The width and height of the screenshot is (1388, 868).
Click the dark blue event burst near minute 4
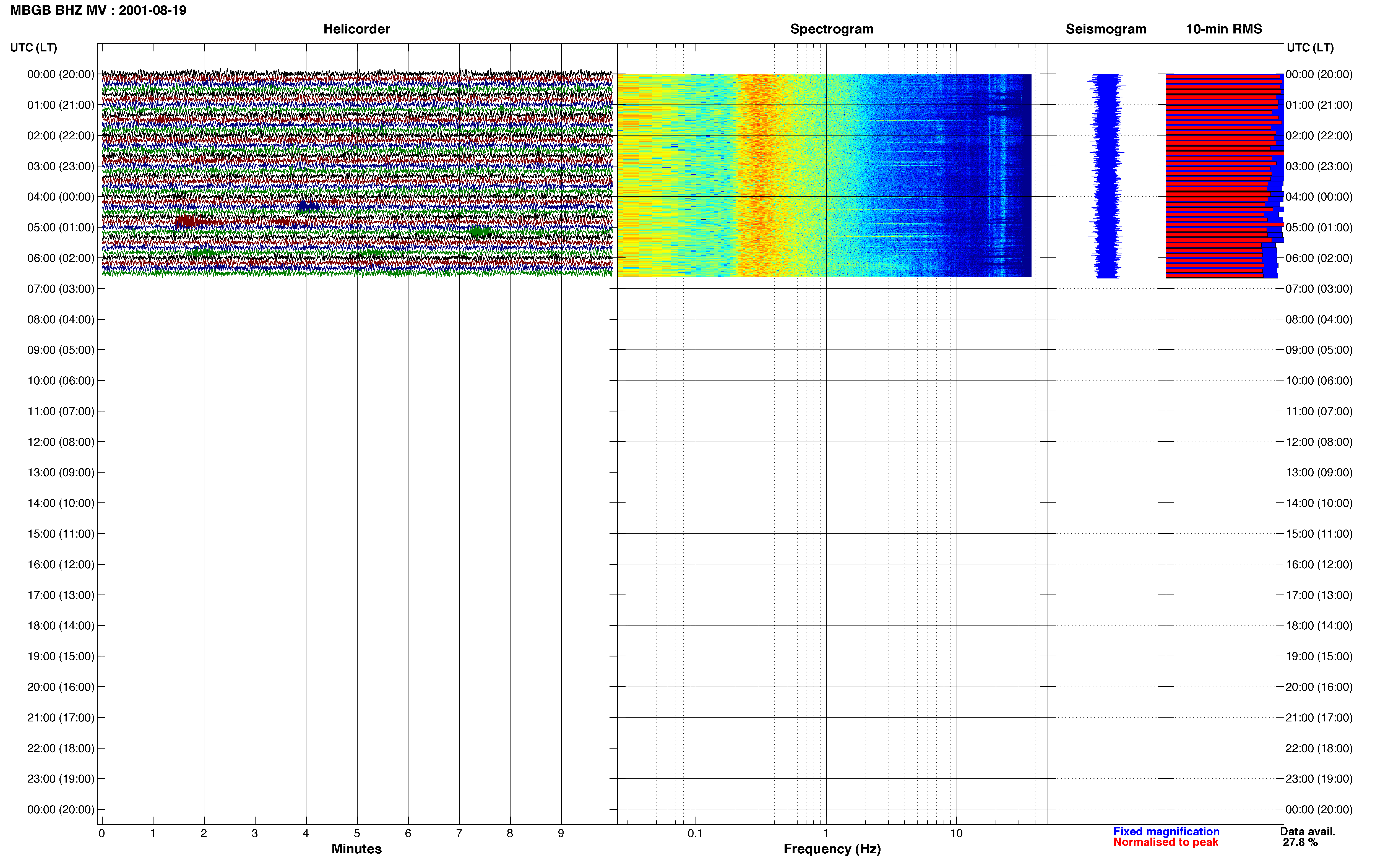(308, 205)
